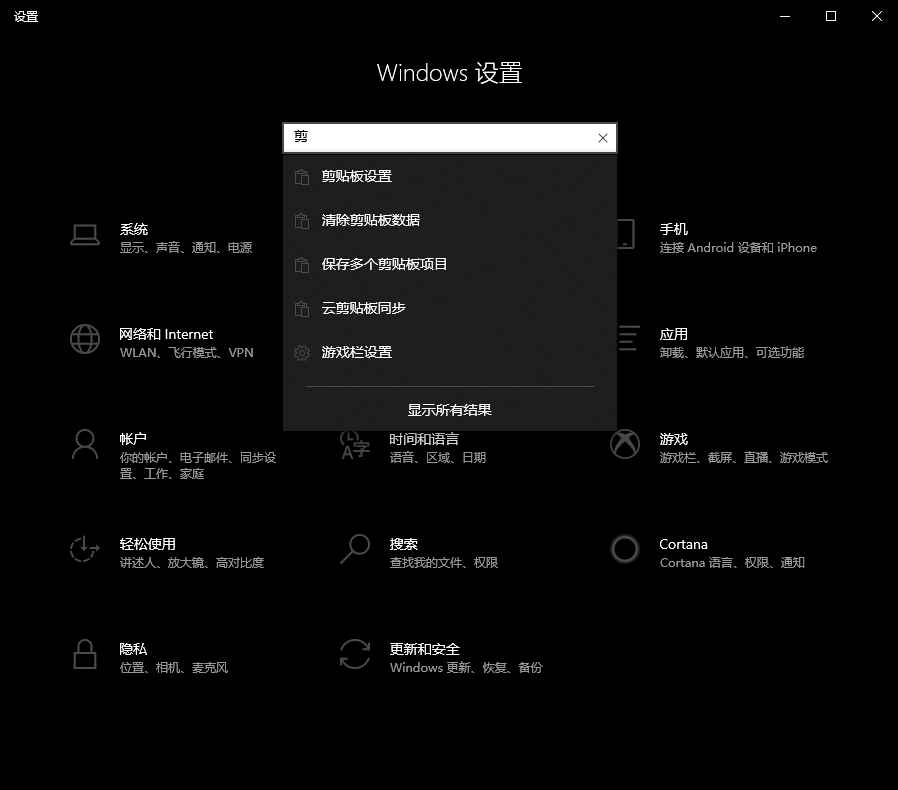The image size is (898, 790).
Task: Show all results via 显示所有结果
Action: click(450, 410)
